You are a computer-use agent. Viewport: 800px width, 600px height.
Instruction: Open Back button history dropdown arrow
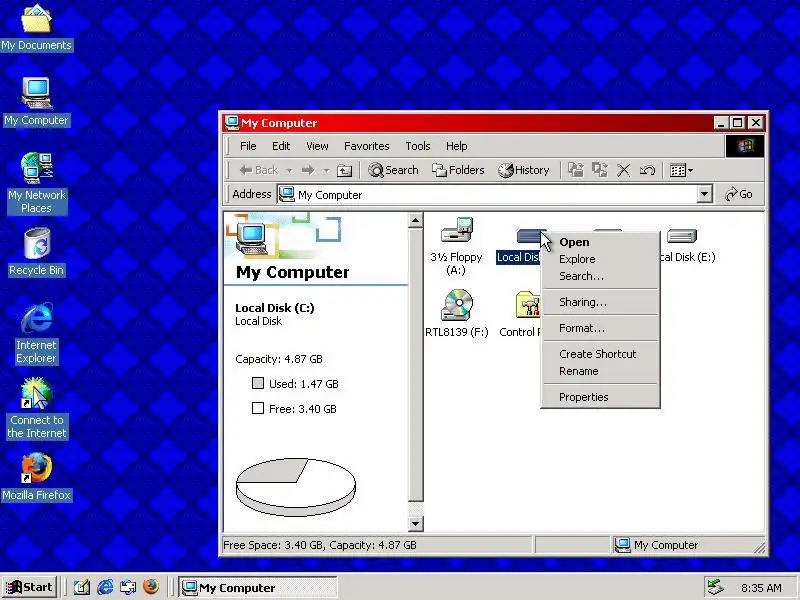click(x=289, y=170)
